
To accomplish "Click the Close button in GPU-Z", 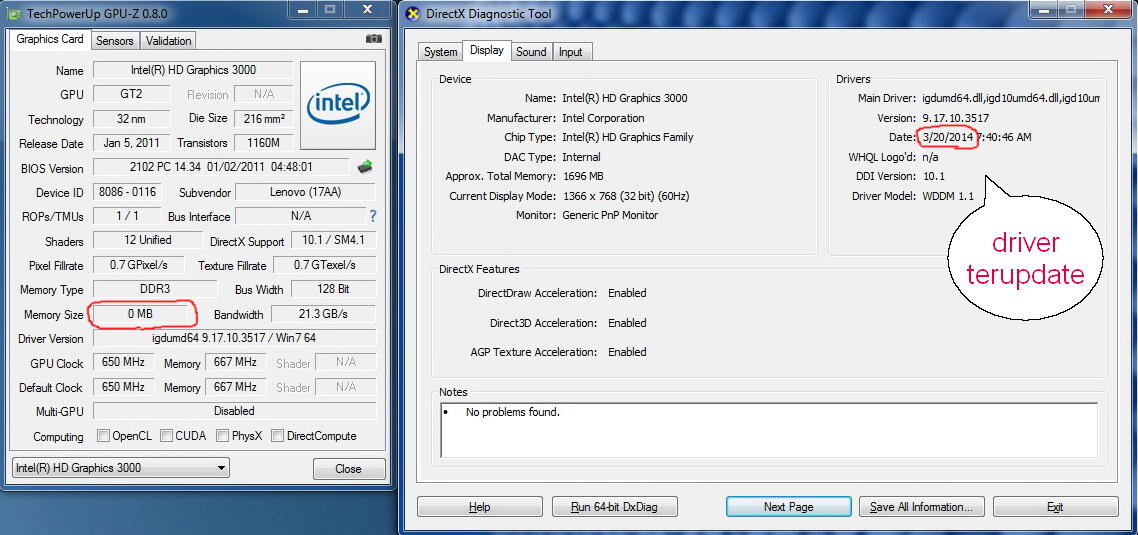I will pos(348,469).
